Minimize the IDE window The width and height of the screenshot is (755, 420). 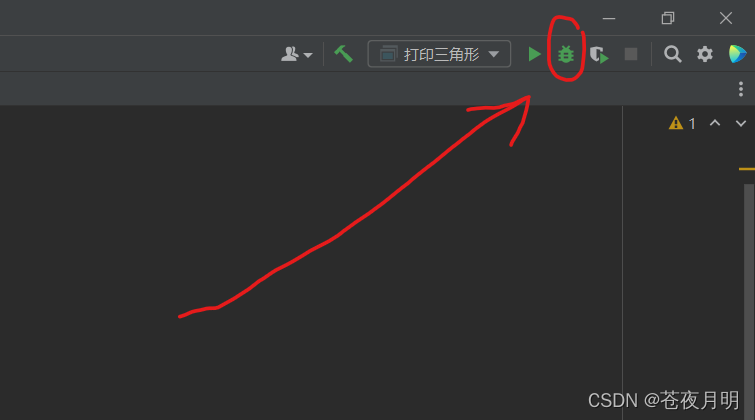coord(609,18)
